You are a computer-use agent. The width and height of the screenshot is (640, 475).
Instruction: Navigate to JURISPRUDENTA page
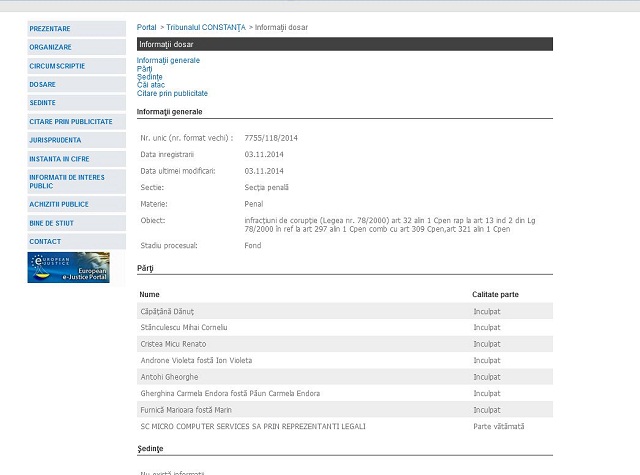(x=56, y=140)
